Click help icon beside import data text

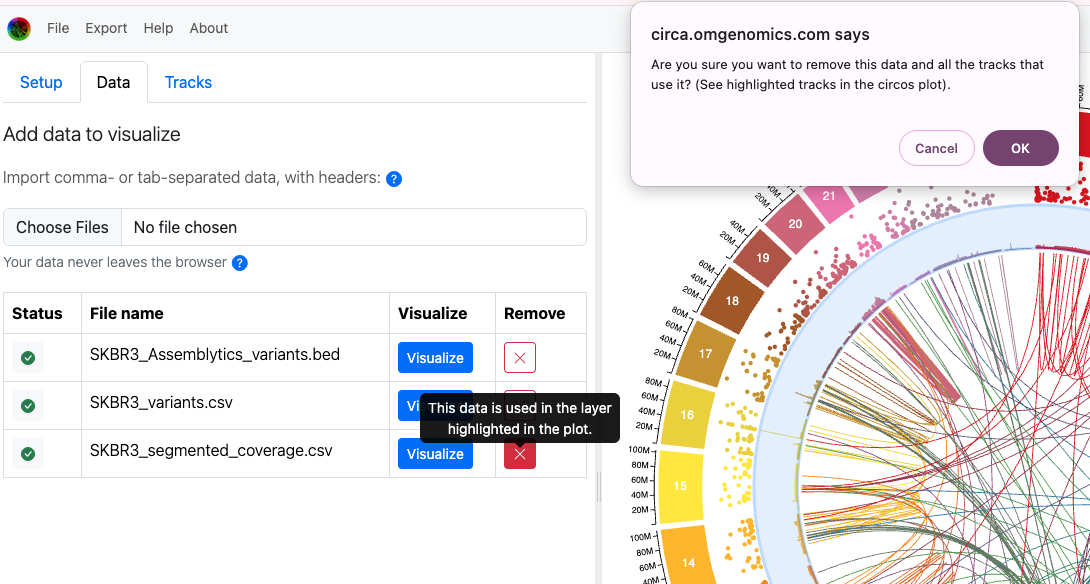[394, 179]
